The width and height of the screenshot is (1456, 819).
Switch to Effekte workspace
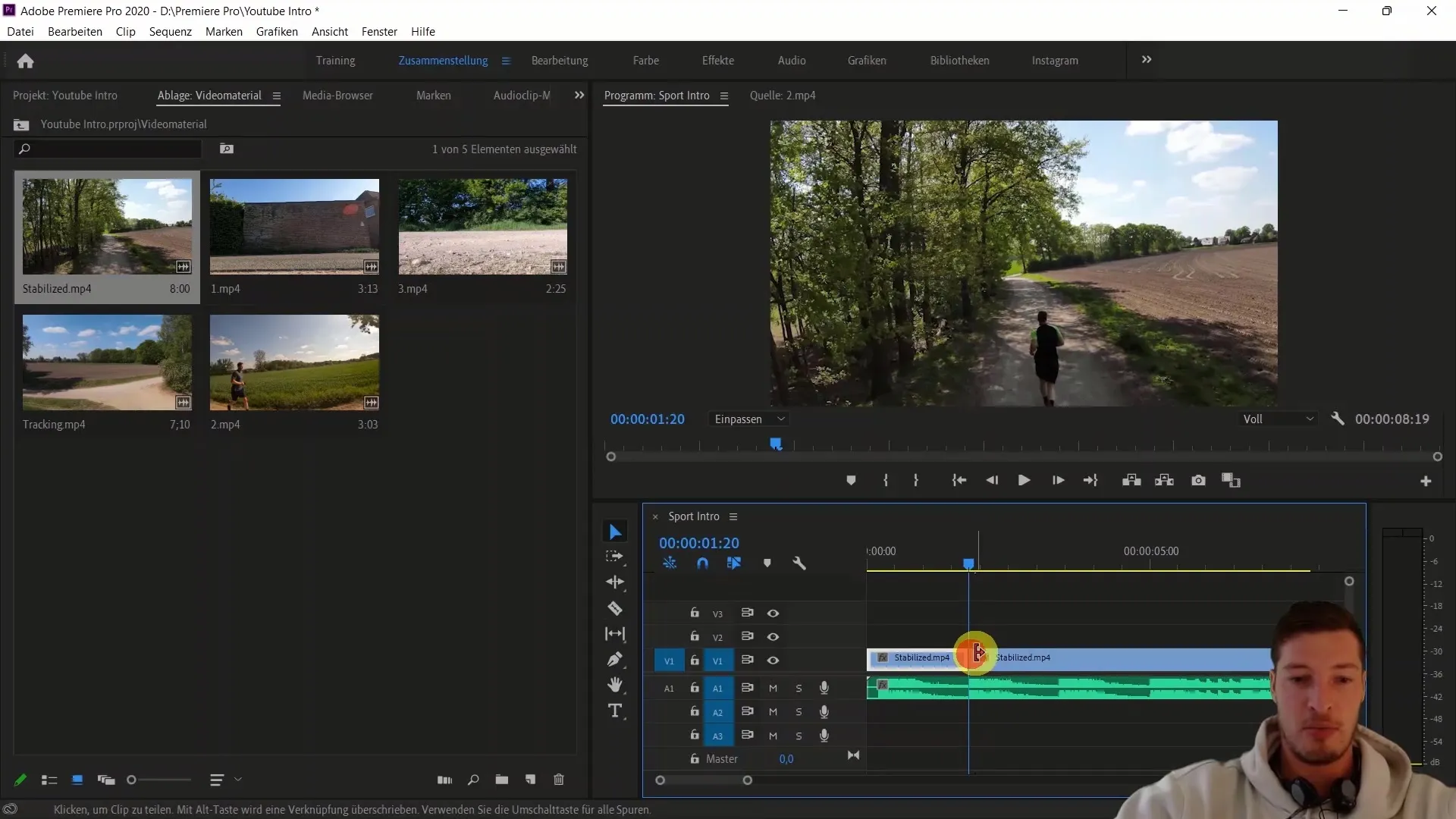point(718,61)
